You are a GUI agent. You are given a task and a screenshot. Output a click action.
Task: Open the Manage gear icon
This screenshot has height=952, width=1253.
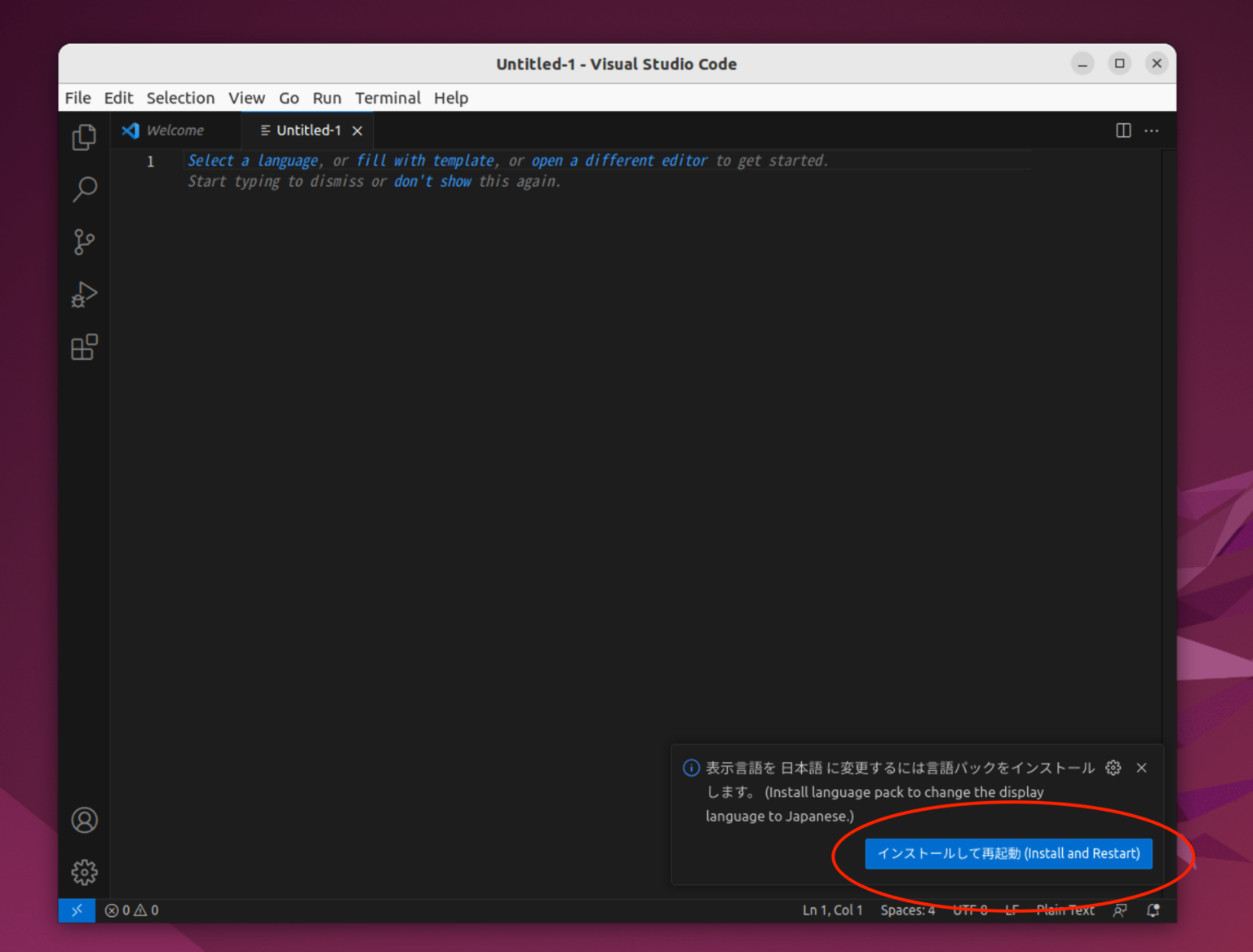[84, 871]
